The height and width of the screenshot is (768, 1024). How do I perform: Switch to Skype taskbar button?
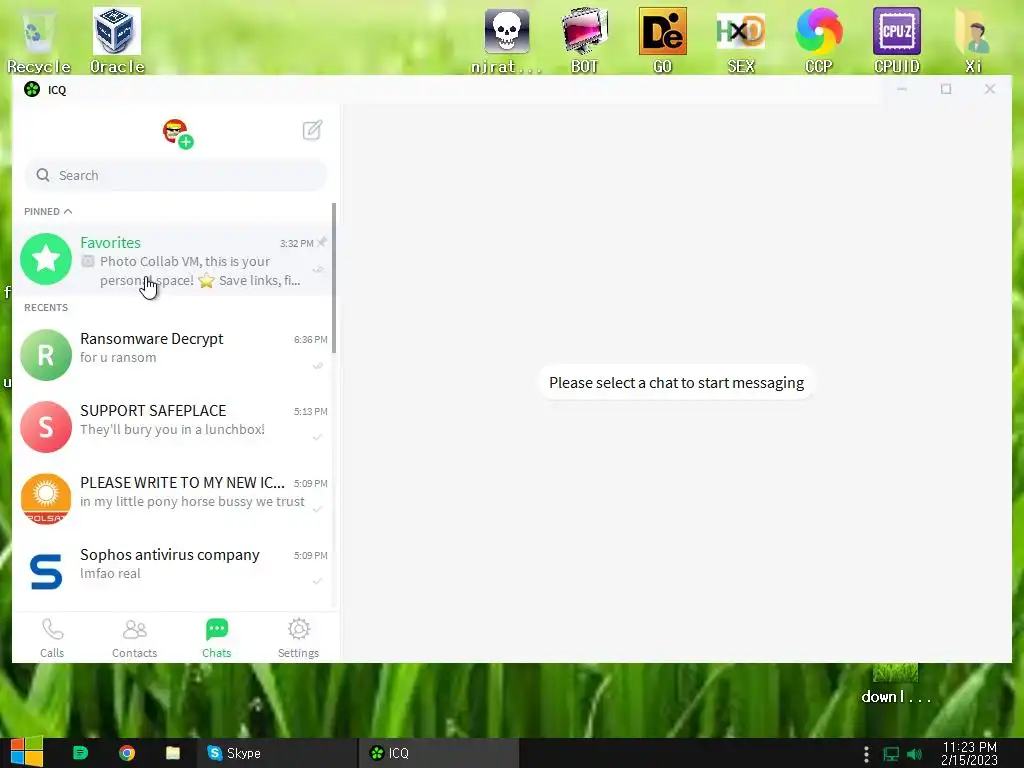point(276,753)
